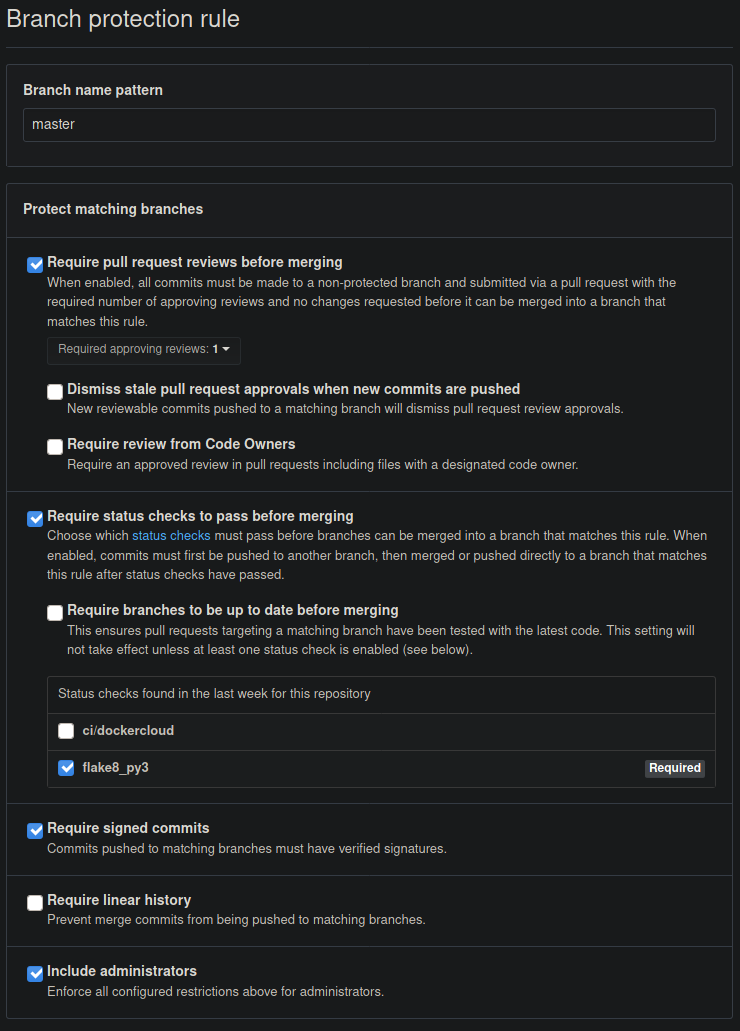Screen dimensions: 740x1031
Task: Click the "Required" badge next to flake8_py3
Action: click(675, 767)
